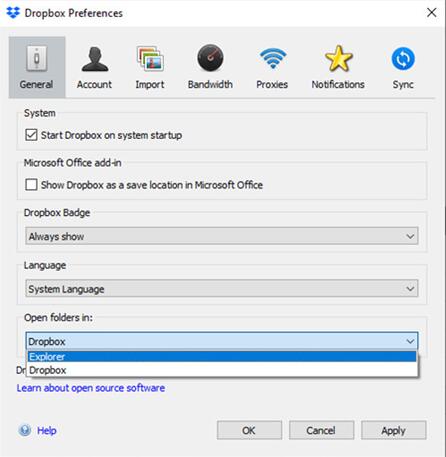446x457 pixels.
Task: Open the Account preferences tab icon
Action: tap(95, 59)
